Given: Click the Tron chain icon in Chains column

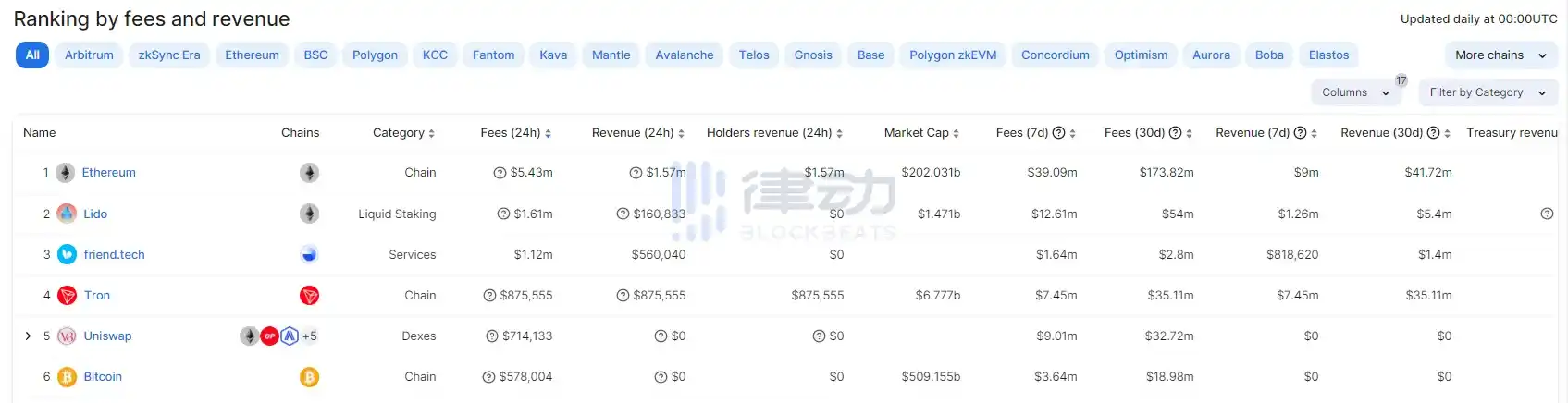Looking at the screenshot, I should tap(309, 295).
